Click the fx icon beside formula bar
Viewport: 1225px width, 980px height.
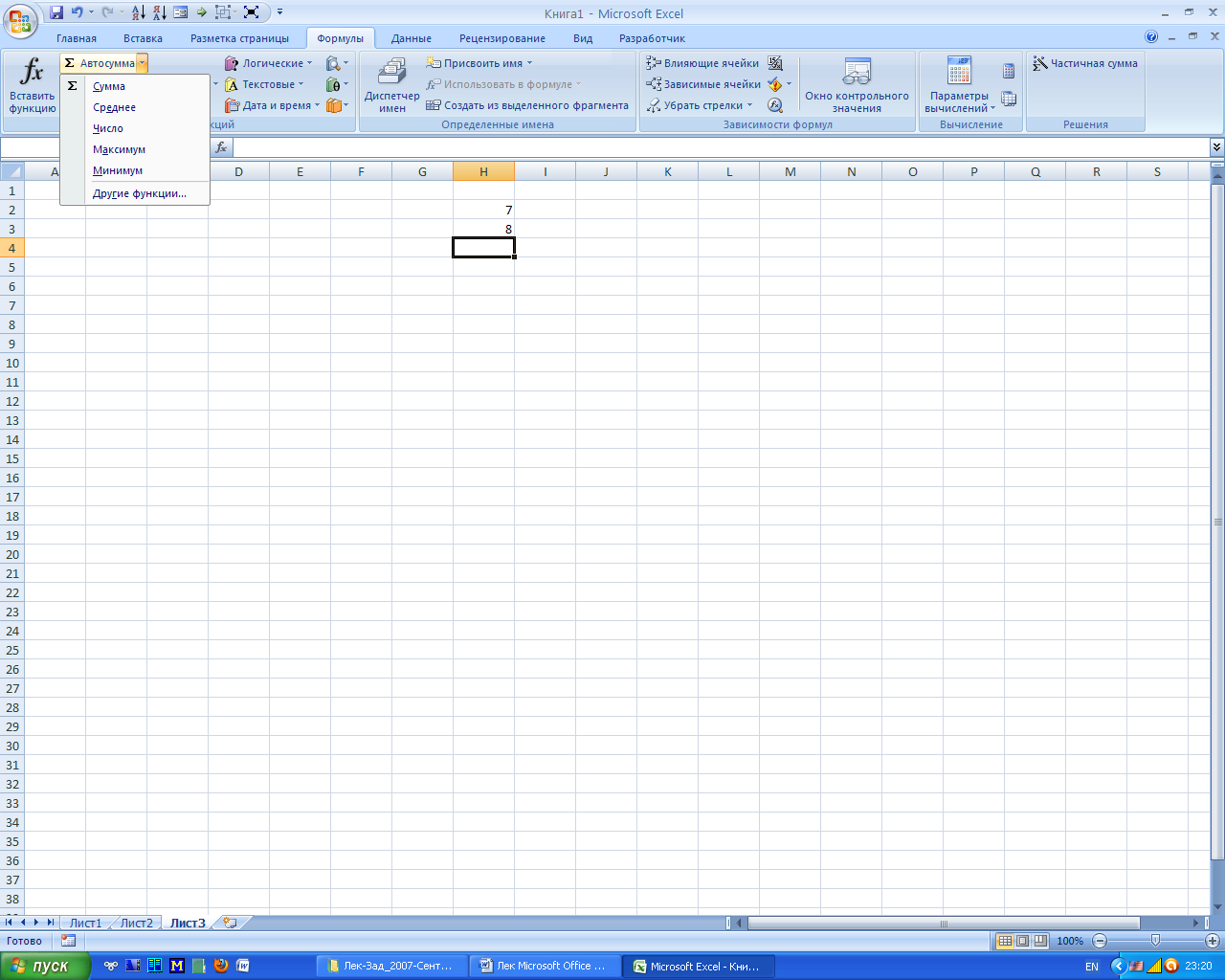click(221, 147)
